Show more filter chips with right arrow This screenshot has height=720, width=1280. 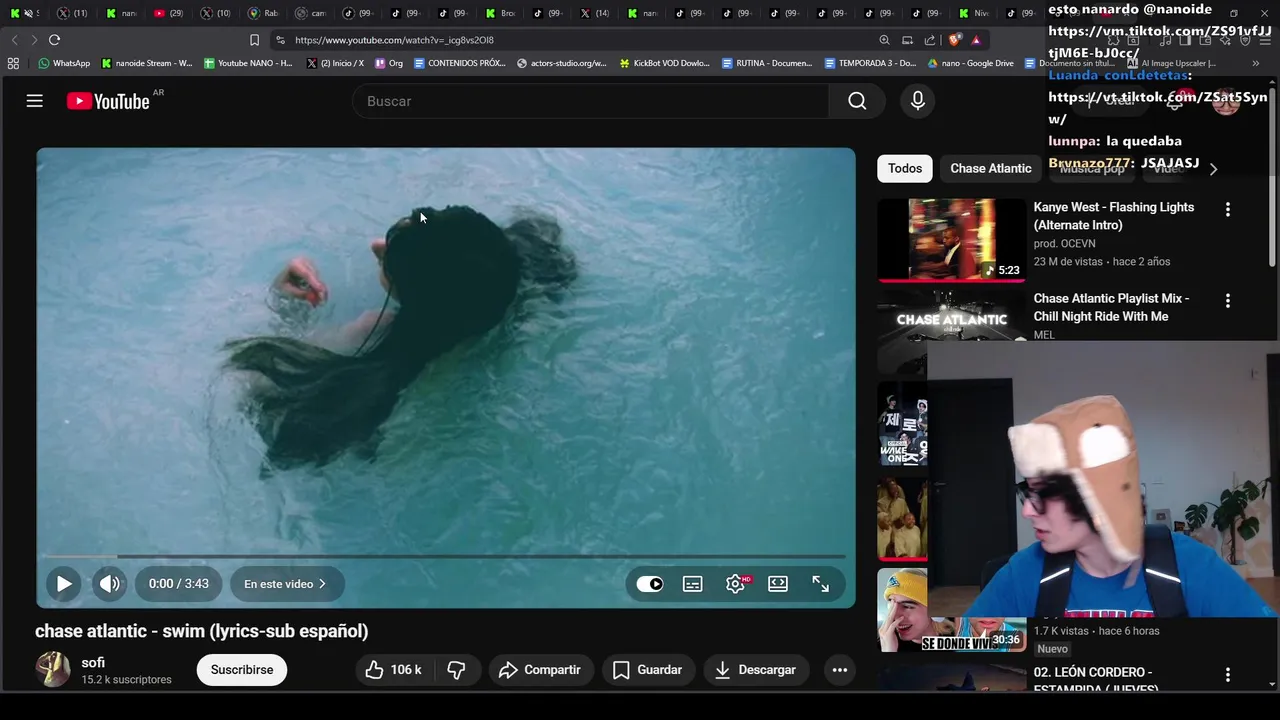[x=1213, y=169]
